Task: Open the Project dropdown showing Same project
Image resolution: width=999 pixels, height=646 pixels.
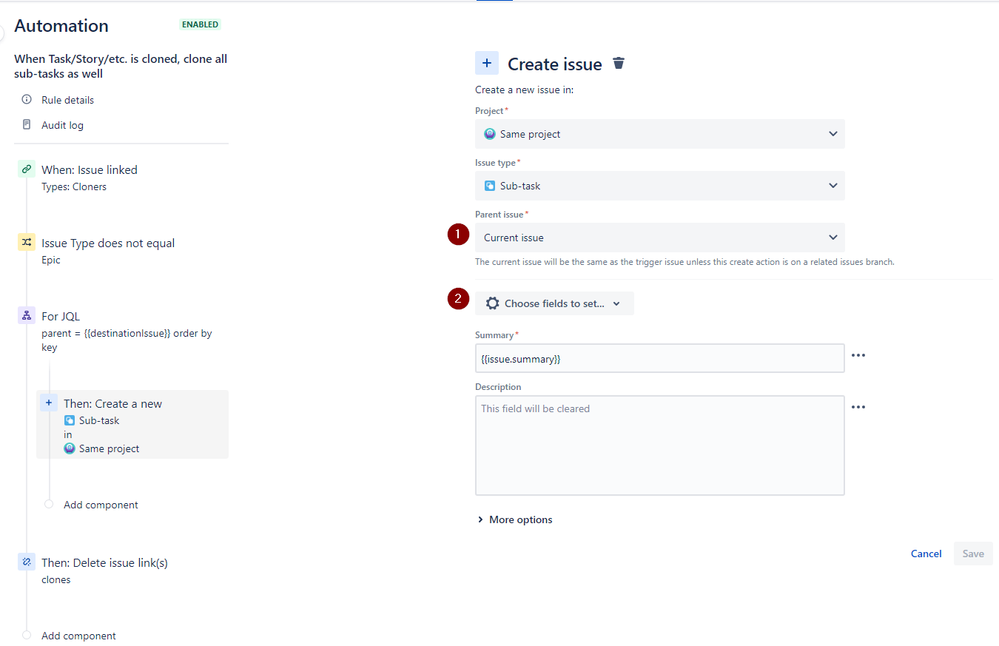Action: coord(659,134)
